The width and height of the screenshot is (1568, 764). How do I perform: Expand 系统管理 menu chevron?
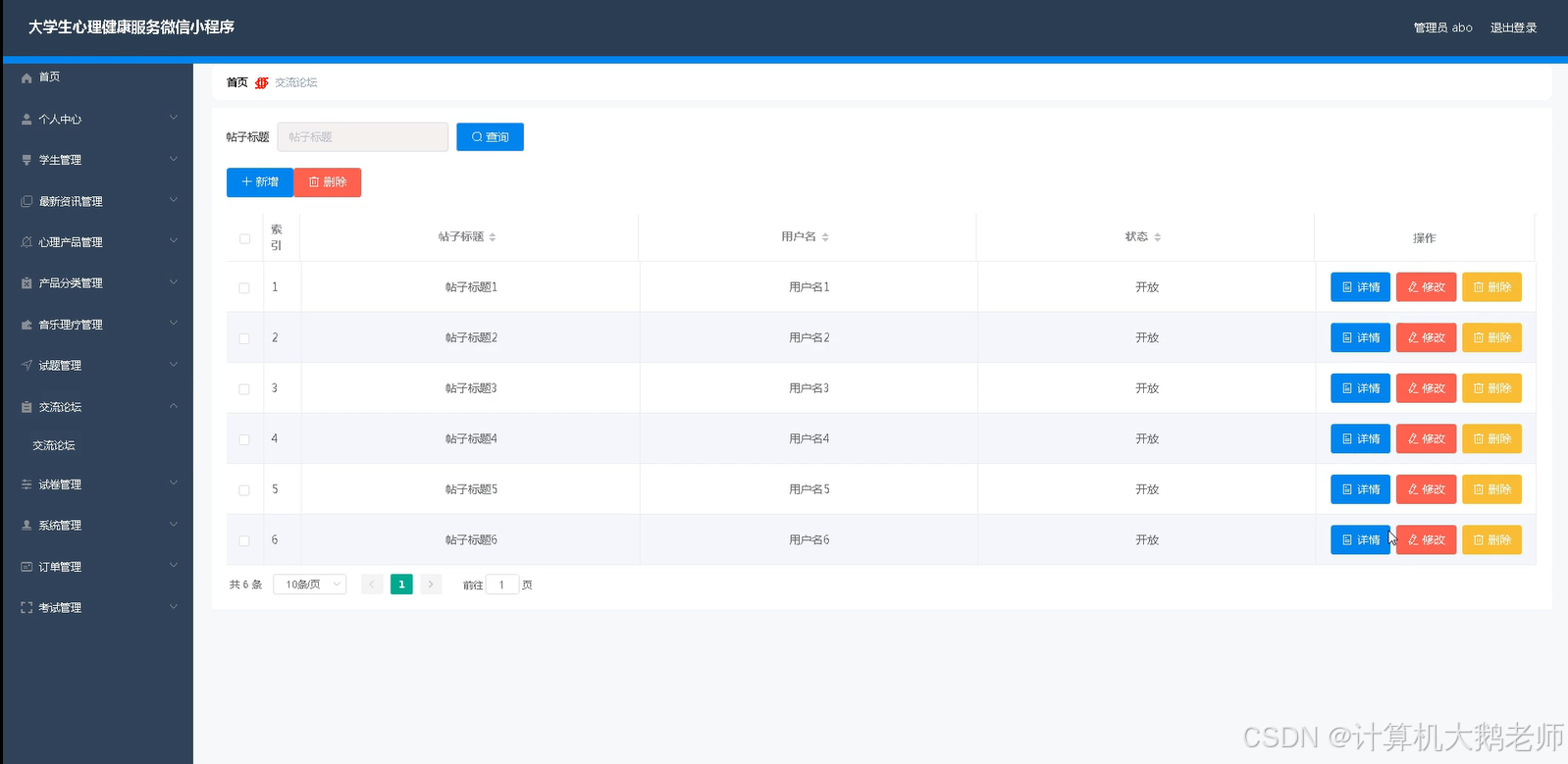pos(174,525)
